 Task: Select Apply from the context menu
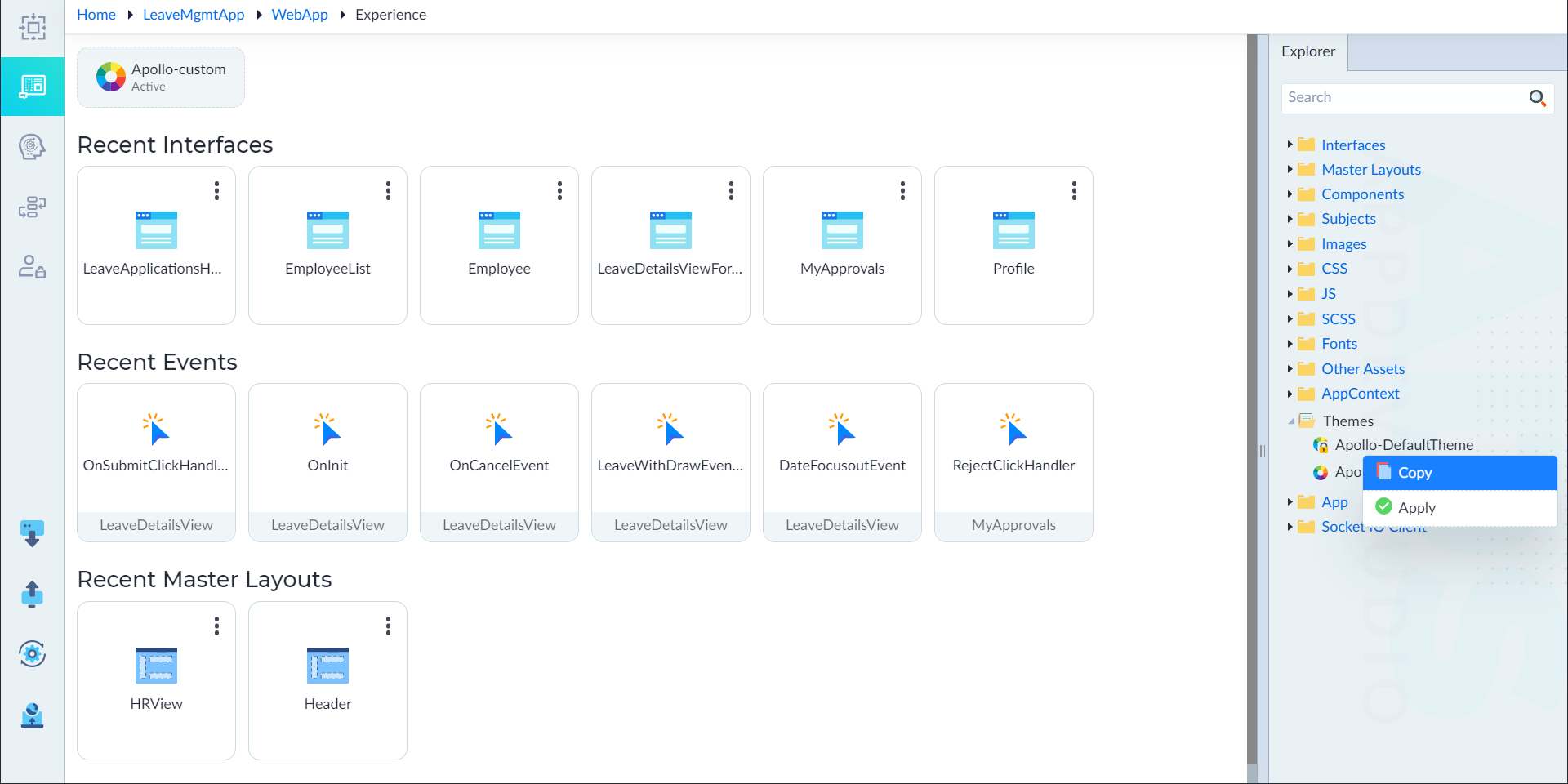tap(1459, 507)
